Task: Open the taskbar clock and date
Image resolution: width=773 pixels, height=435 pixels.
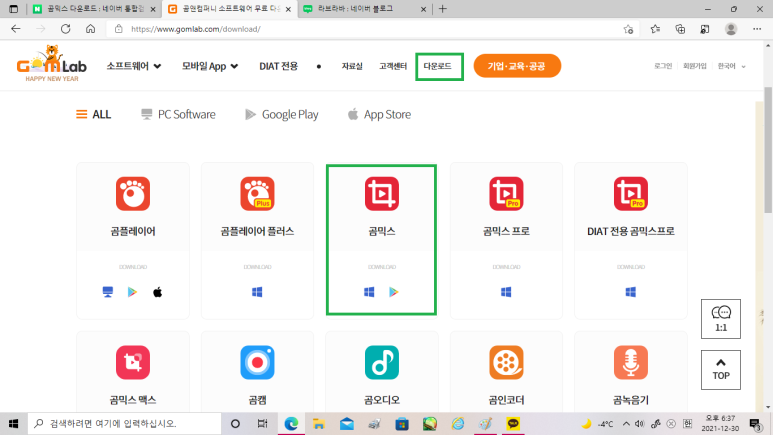Action: click(720, 424)
